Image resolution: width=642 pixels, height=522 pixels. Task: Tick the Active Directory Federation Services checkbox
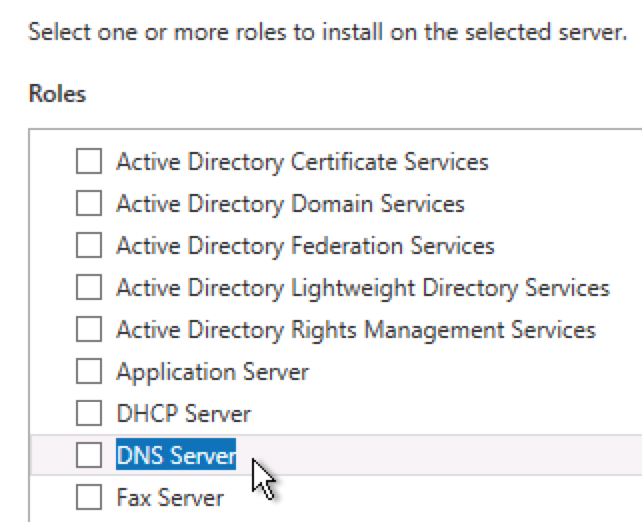(89, 245)
